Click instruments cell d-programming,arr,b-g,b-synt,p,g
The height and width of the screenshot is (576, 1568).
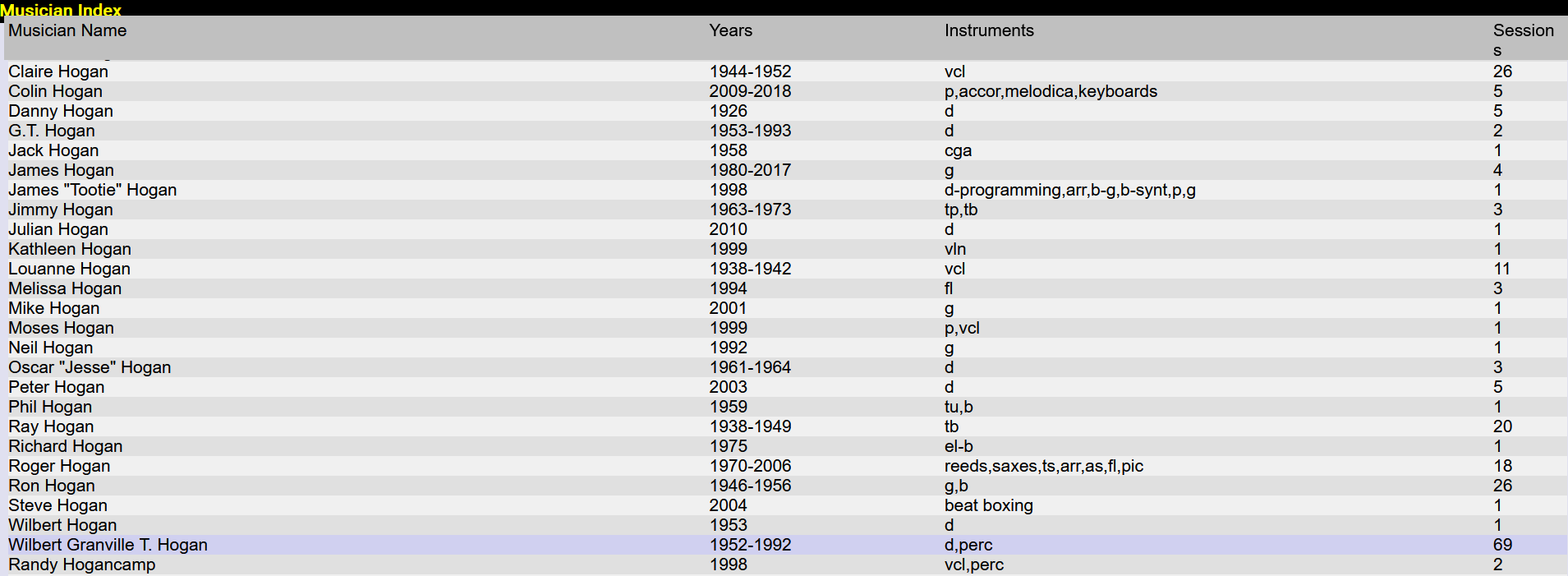pyautogui.click(x=1069, y=190)
